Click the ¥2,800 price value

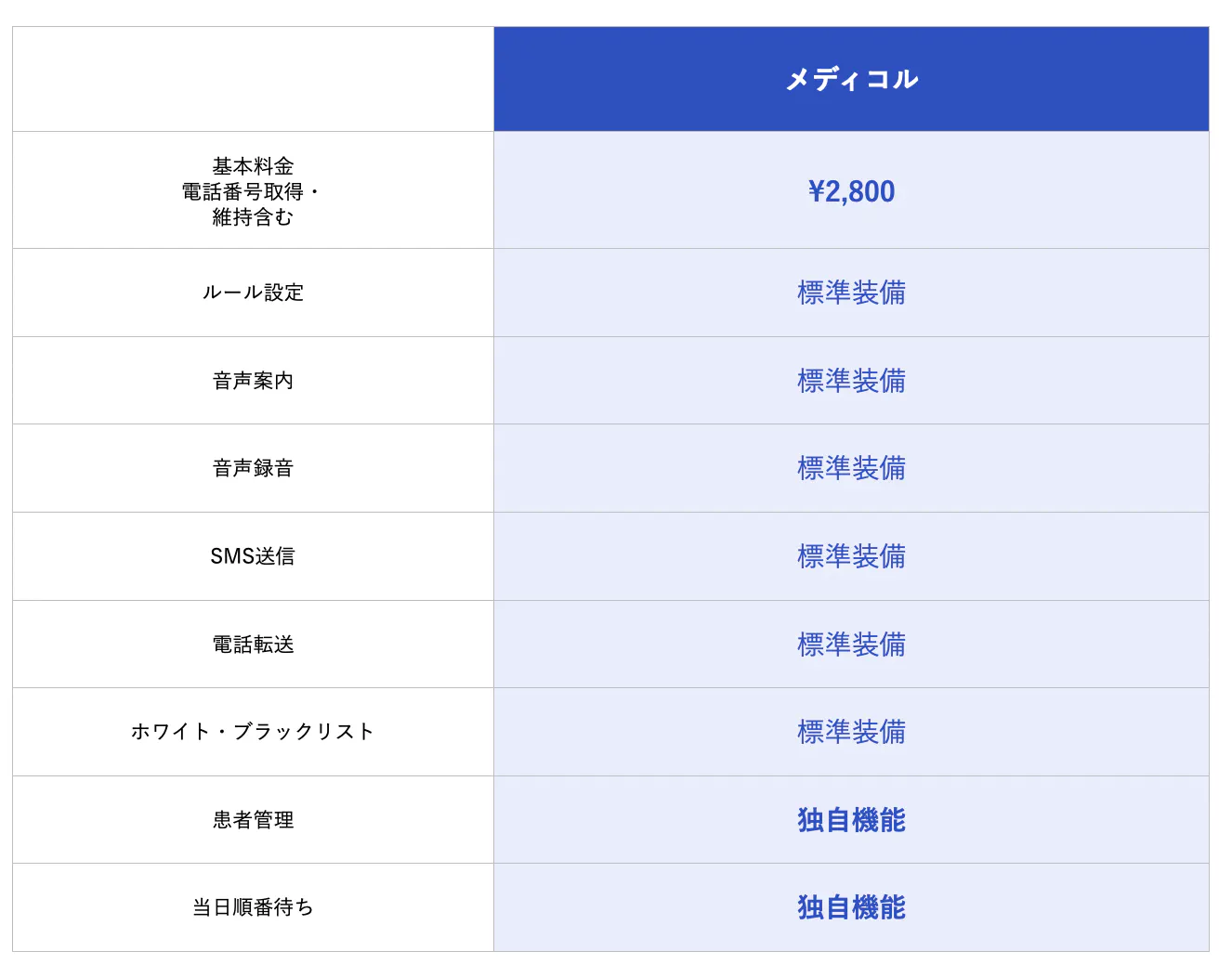pyautogui.click(x=851, y=191)
